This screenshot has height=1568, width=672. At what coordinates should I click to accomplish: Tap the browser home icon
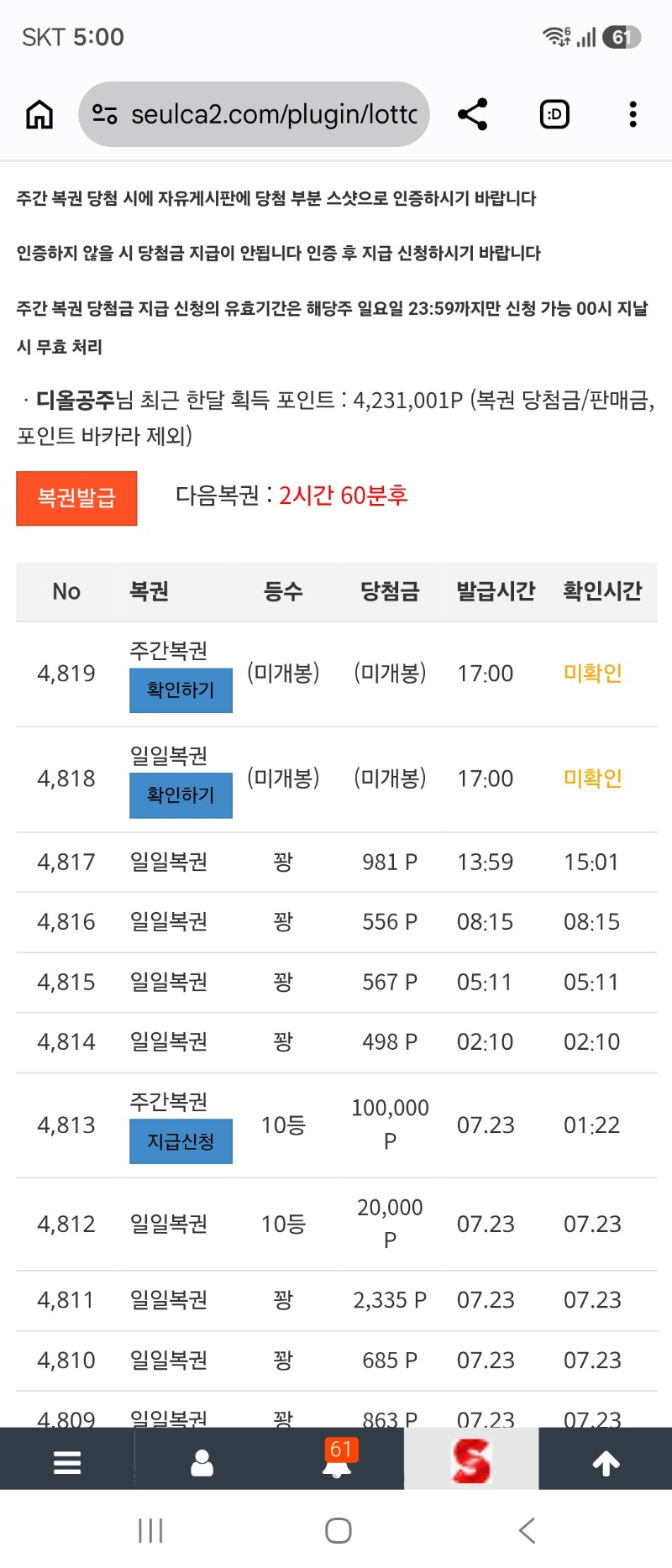39,114
